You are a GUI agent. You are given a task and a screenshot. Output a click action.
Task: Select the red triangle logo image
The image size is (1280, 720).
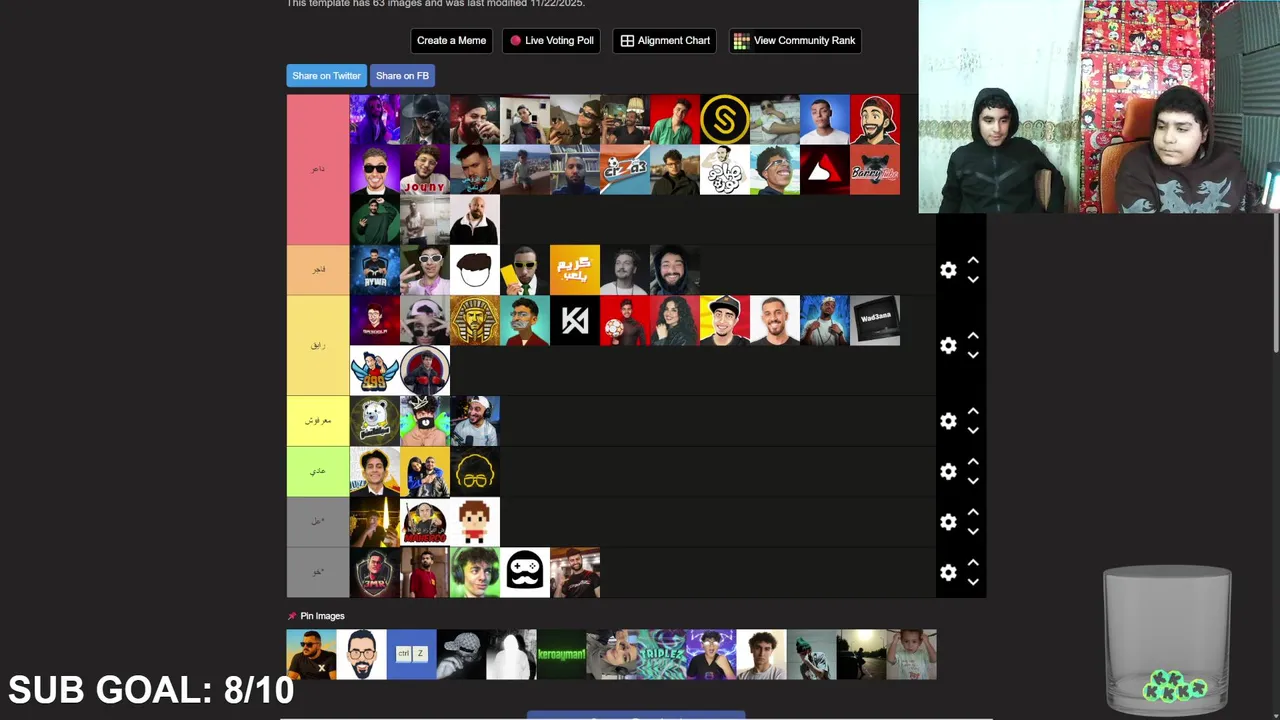pos(825,170)
